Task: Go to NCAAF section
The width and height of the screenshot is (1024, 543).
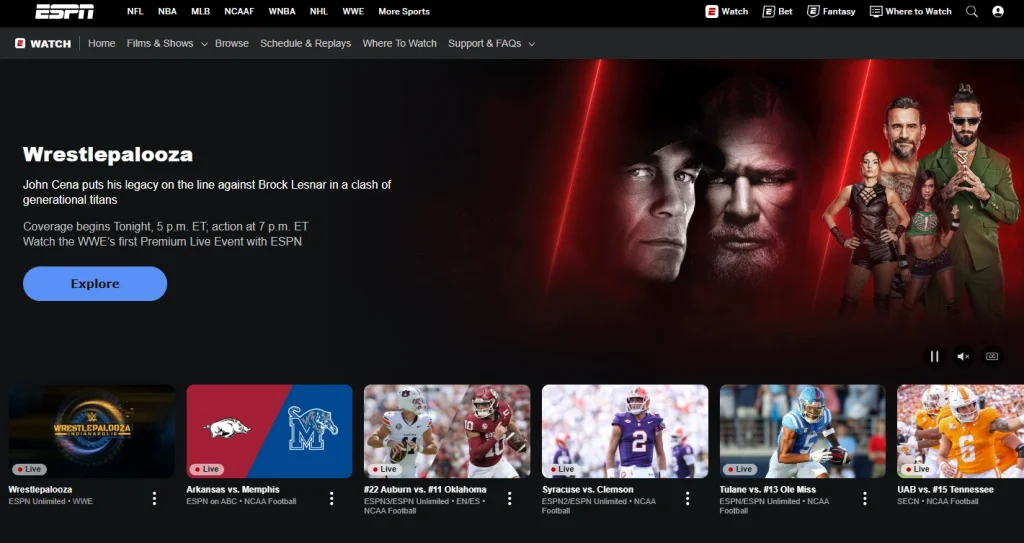Action: pyautogui.click(x=239, y=11)
